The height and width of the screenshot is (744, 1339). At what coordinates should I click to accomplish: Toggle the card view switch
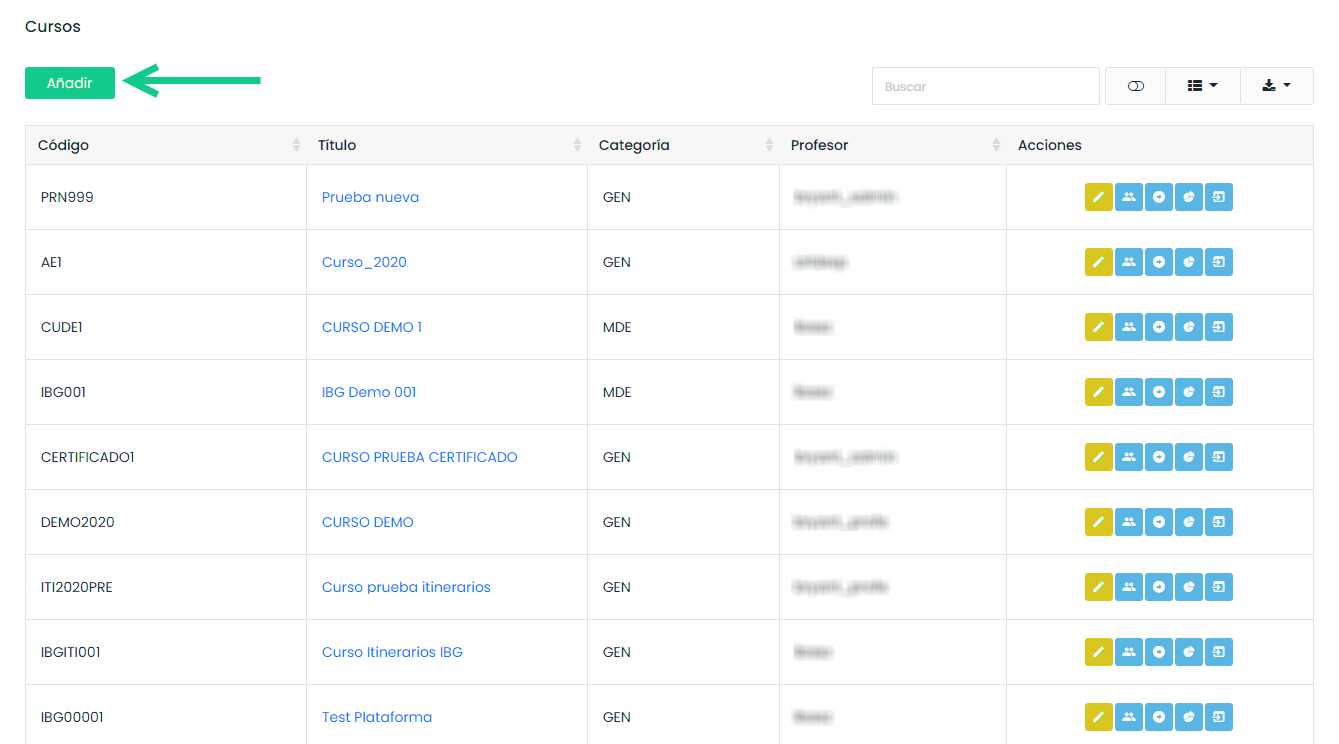pos(1135,87)
